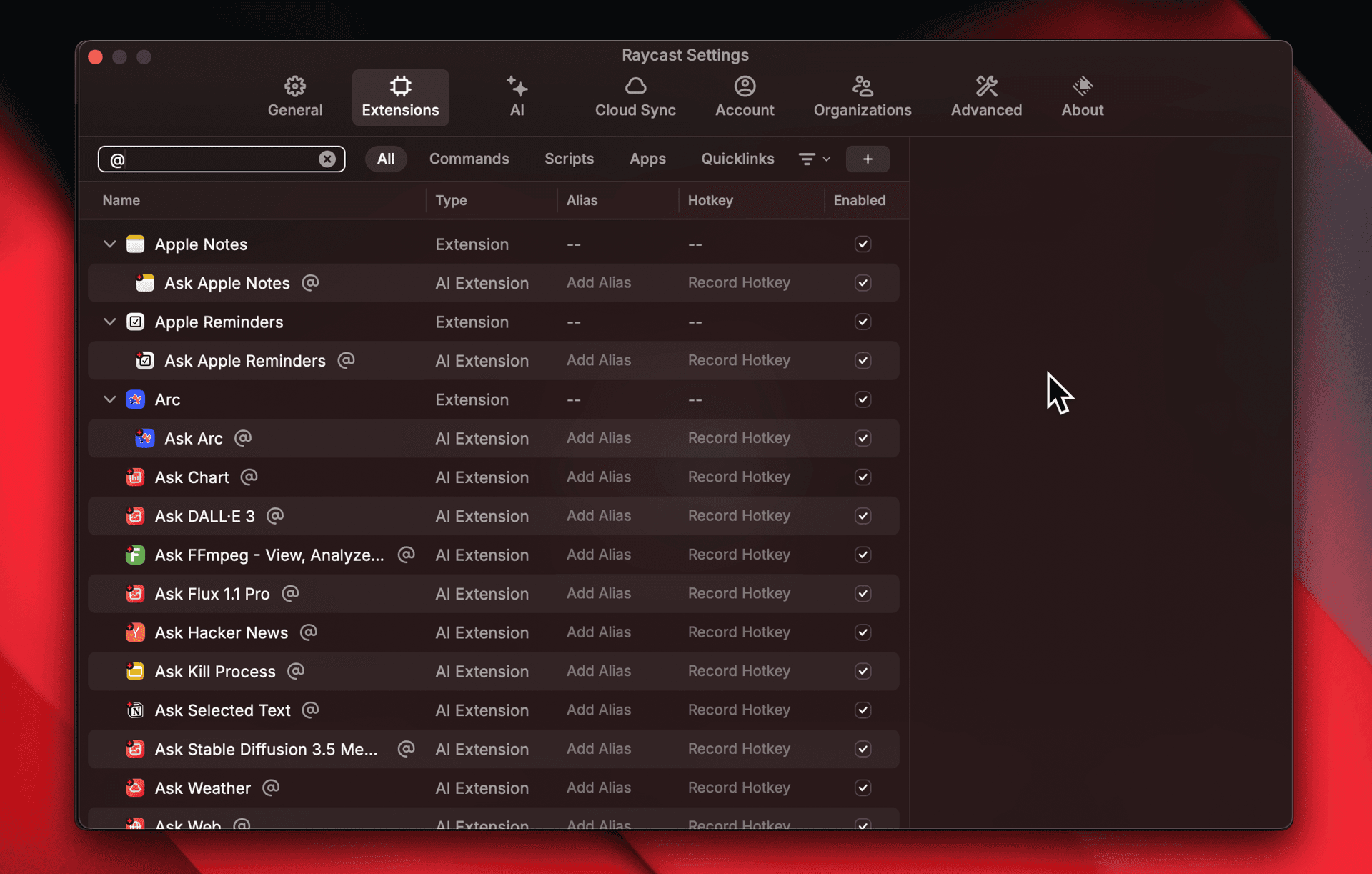Select the Apps filter tab

pos(647,159)
